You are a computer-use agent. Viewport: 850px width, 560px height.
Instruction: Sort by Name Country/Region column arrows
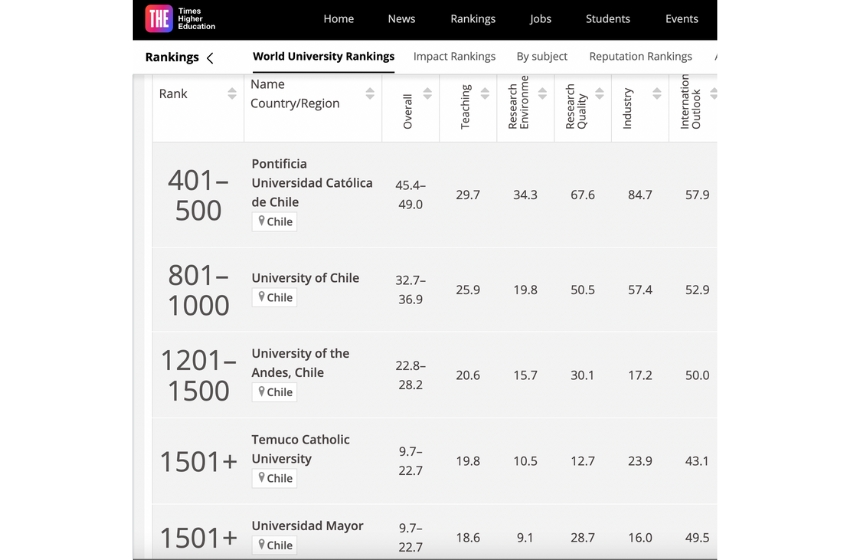[x=370, y=94]
